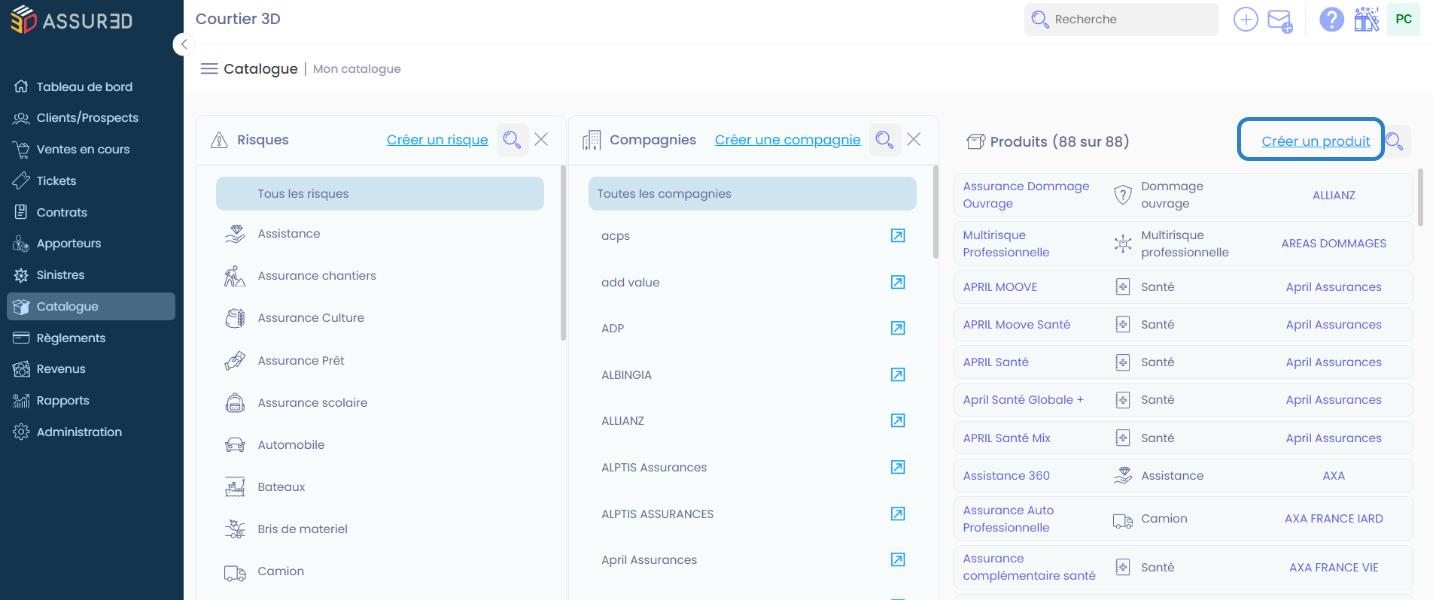
Task: Open Assistance 360 product
Action: pos(1006,476)
